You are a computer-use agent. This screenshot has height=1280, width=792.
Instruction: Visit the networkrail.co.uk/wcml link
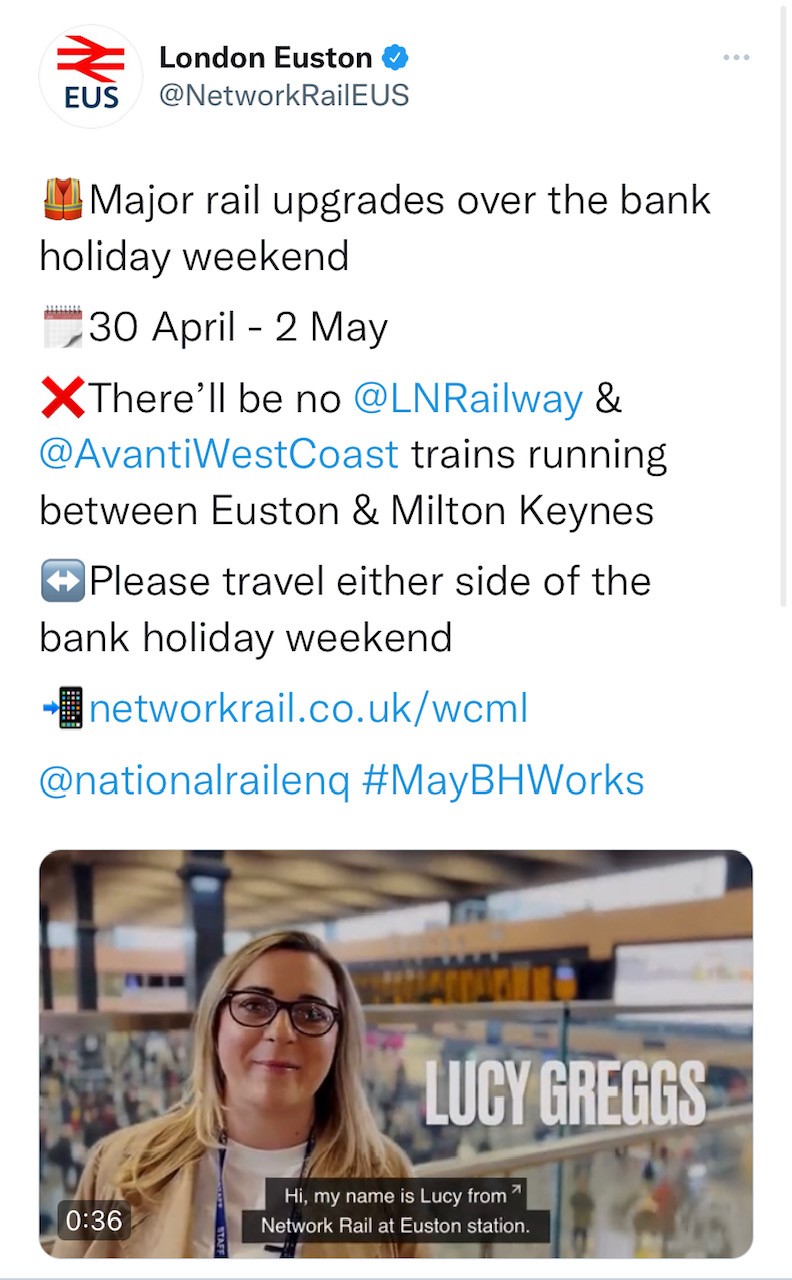[x=308, y=709]
